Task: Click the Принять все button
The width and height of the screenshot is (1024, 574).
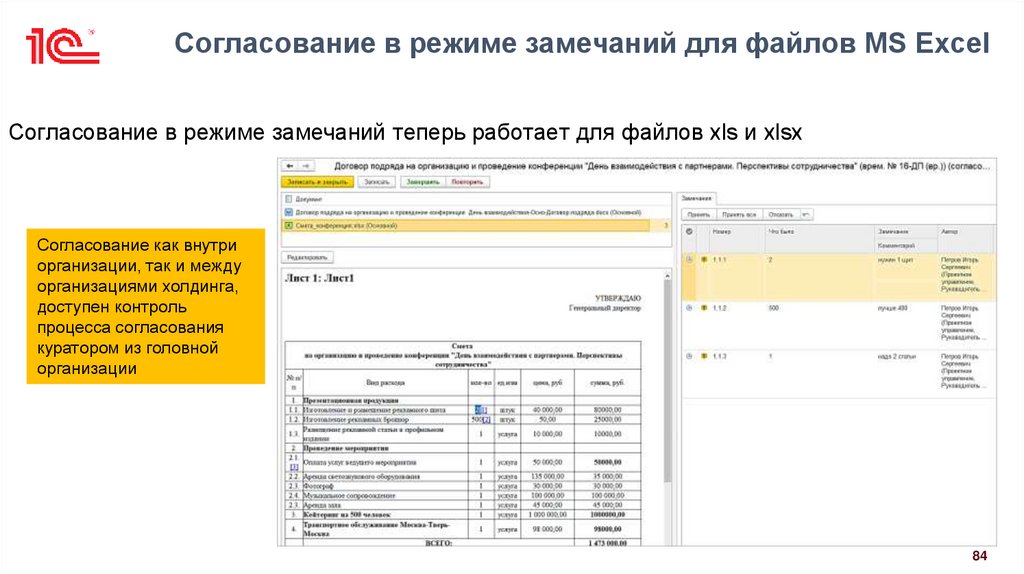Action: pos(739,214)
